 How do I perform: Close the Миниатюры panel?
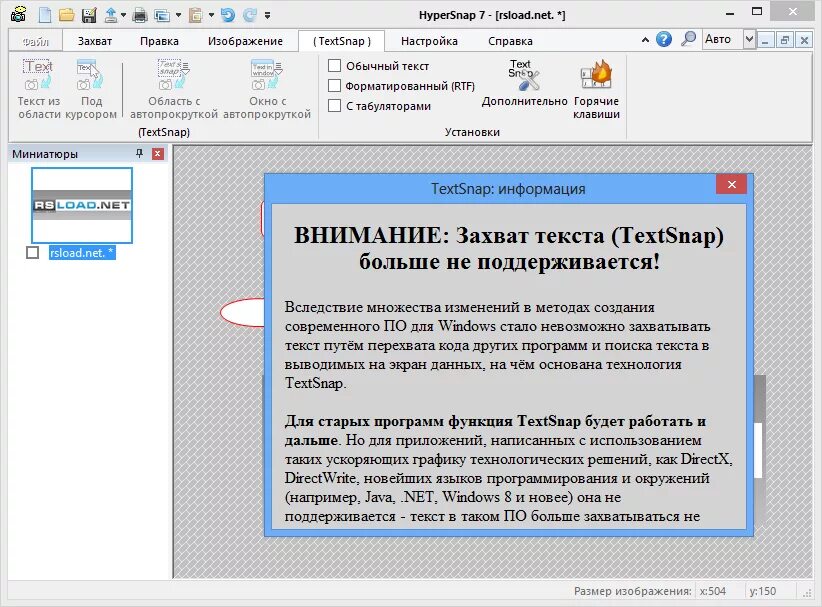click(158, 154)
